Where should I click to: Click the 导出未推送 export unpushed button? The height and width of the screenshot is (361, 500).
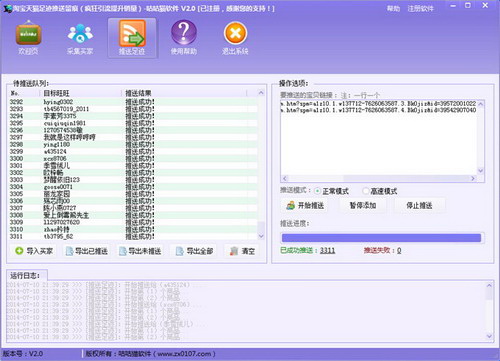(140, 251)
